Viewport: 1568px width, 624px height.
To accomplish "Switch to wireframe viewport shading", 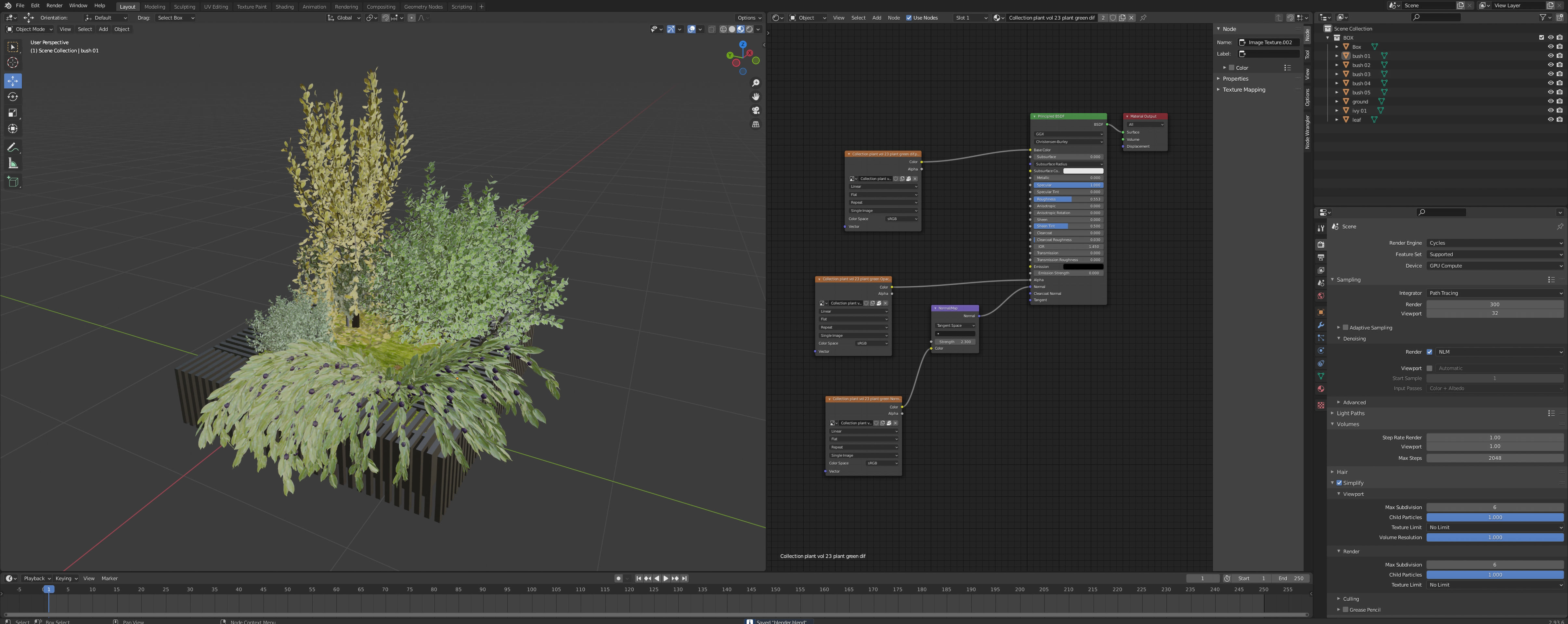I will point(723,29).
